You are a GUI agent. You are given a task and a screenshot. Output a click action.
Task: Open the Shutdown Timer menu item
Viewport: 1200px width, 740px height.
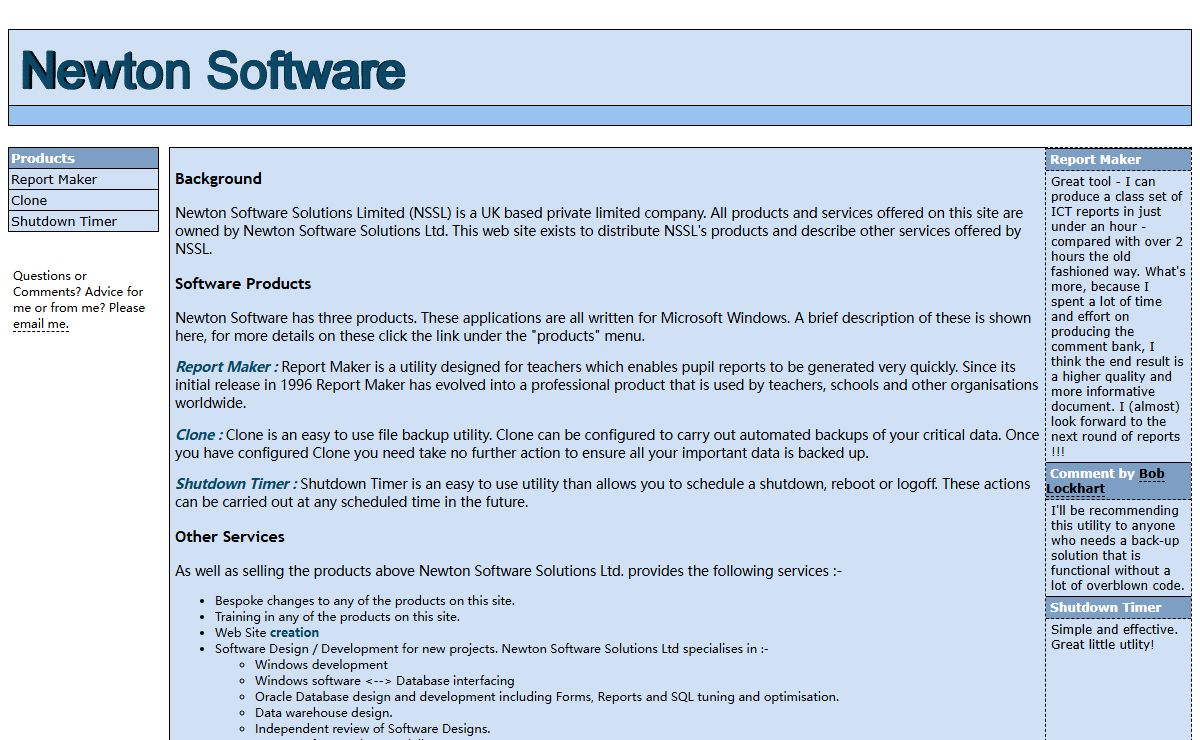click(x=83, y=221)
